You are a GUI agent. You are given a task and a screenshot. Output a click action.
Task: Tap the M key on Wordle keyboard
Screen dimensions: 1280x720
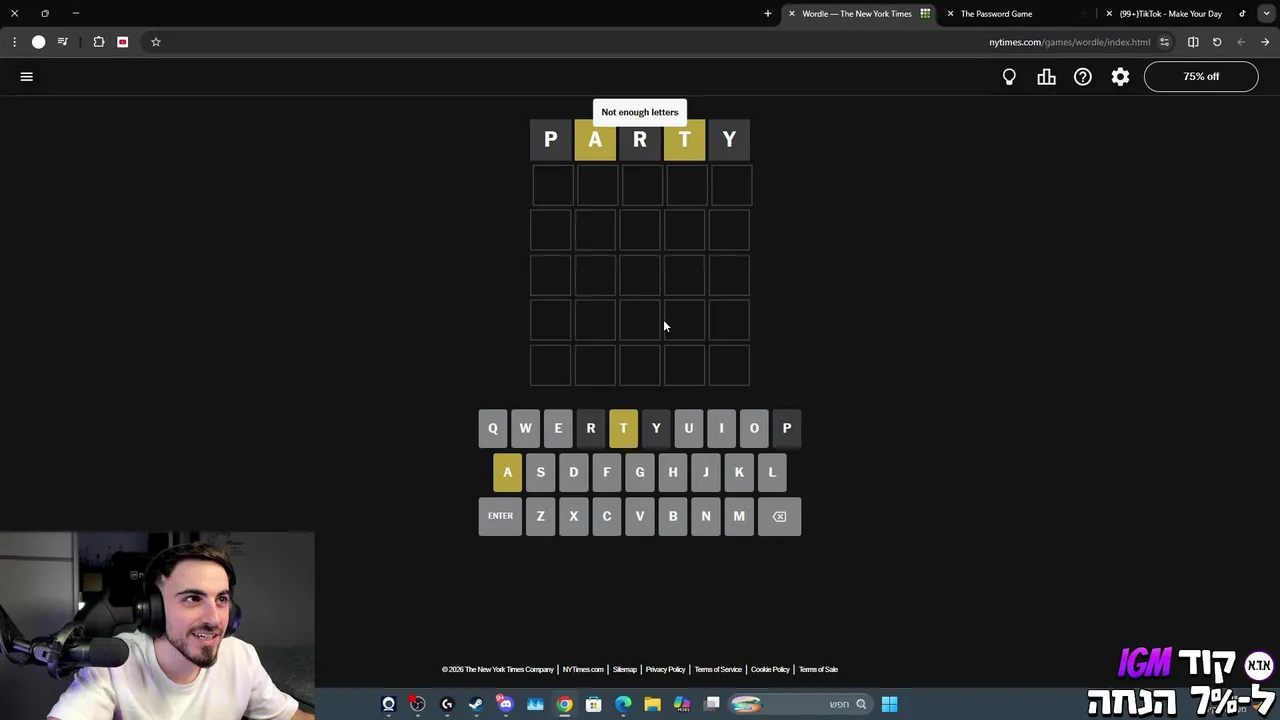[x=739, y=516]
